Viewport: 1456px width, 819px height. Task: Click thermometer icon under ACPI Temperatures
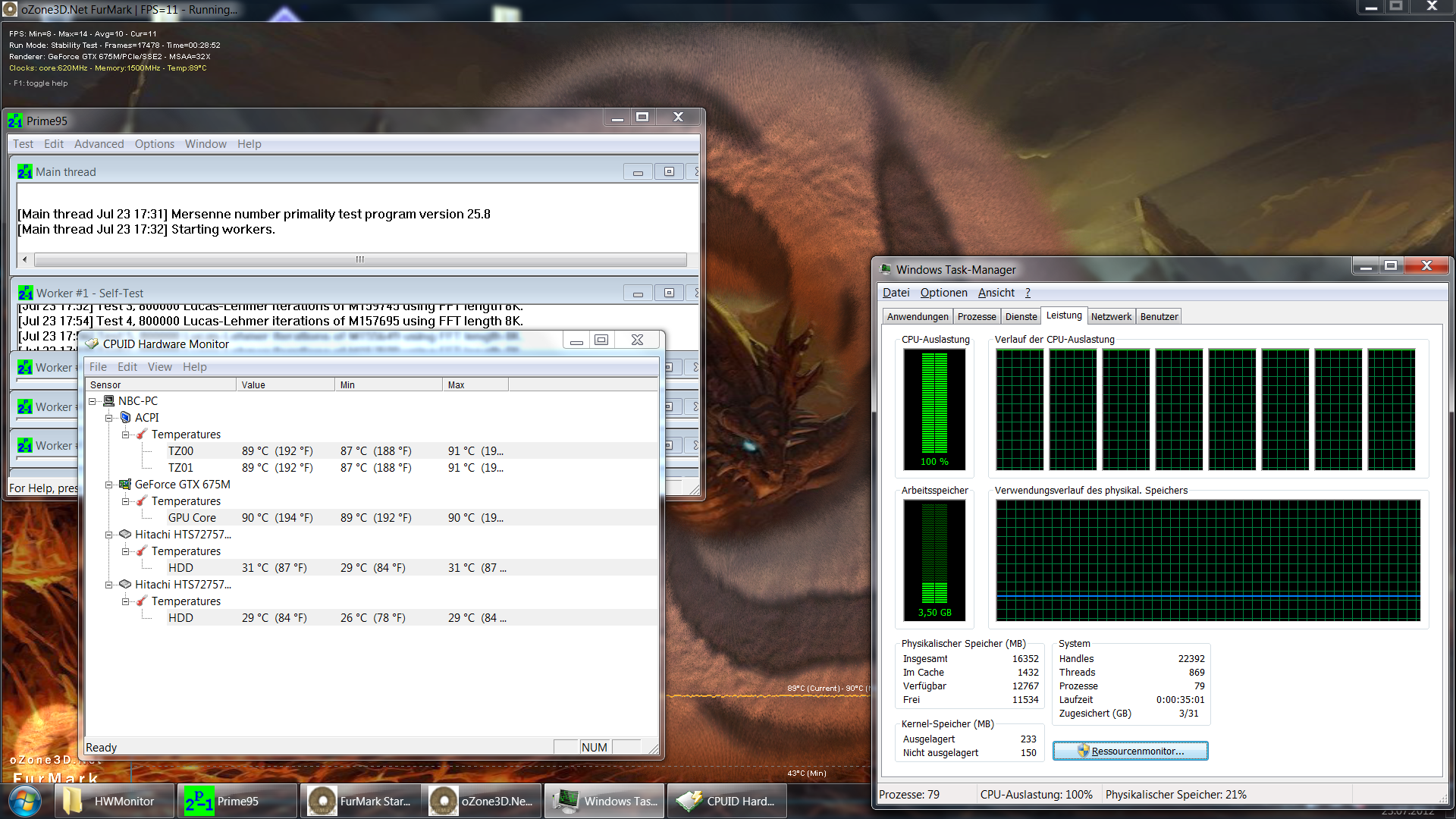point(142,435)
